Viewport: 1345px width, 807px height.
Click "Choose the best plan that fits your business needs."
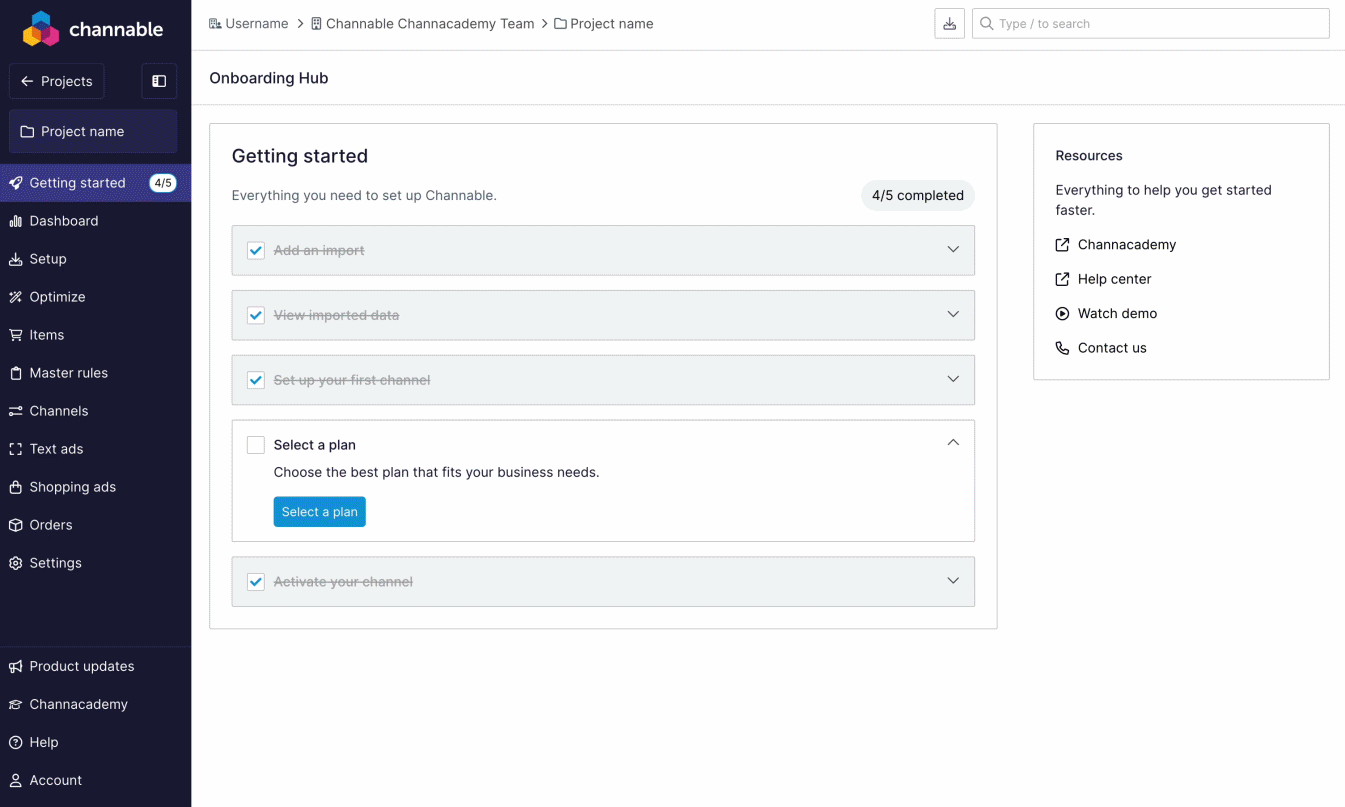[436, 472]
